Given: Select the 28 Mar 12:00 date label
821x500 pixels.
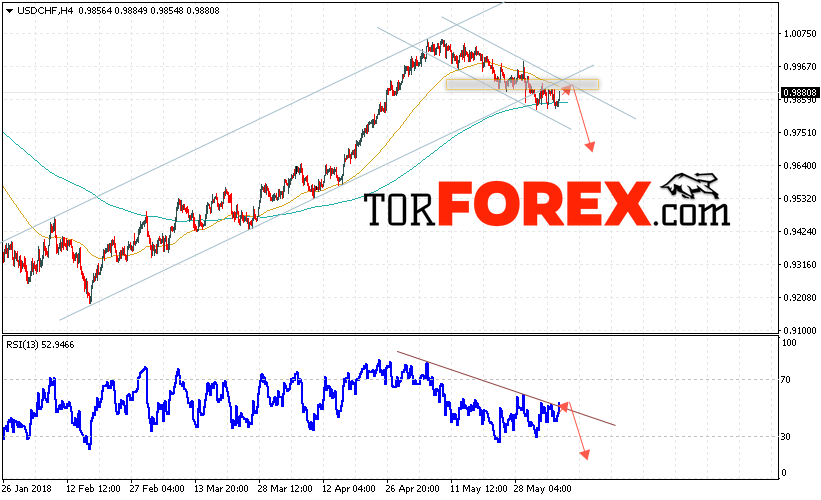Looking at the screenshot, I should (285, 488).
